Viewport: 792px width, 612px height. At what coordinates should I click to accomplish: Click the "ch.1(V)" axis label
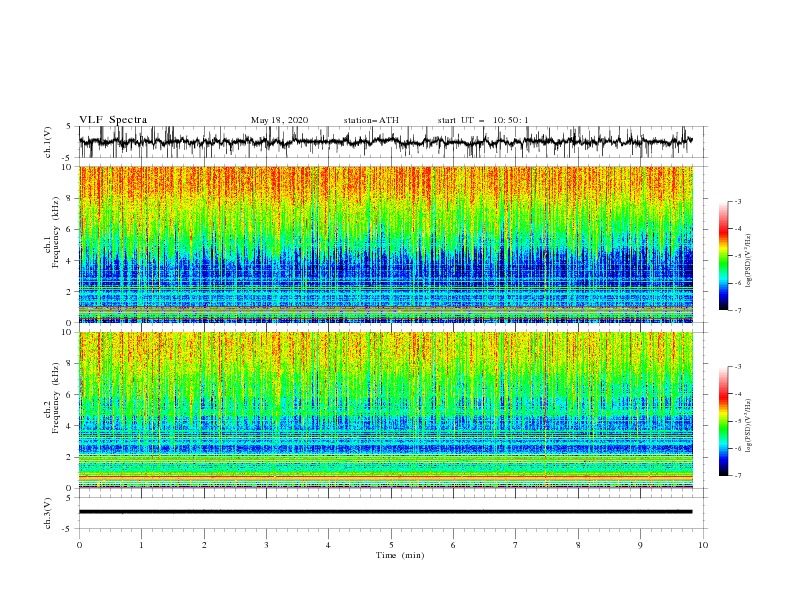[x=48, y=142]
